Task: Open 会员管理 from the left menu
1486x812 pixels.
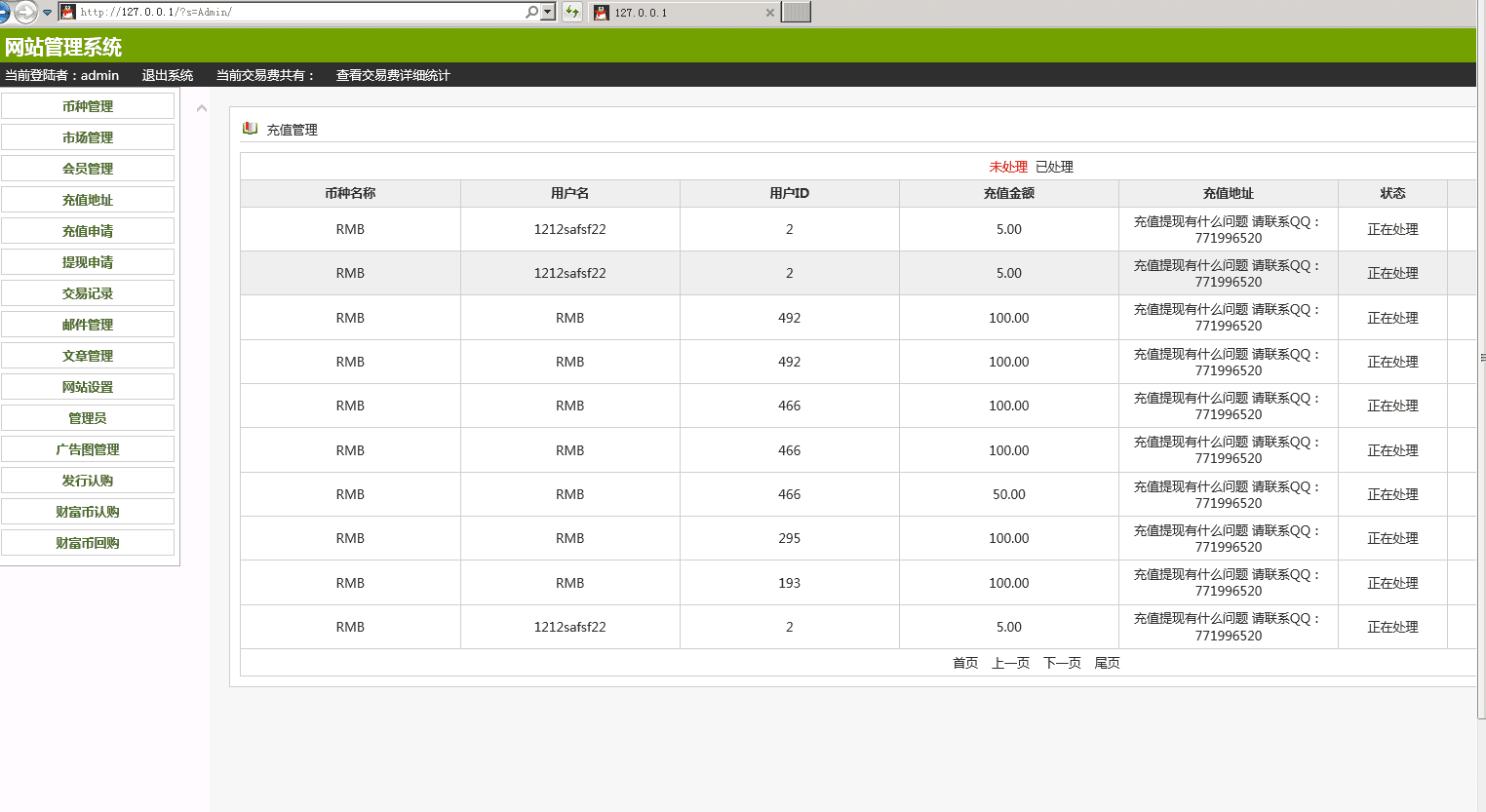Action: (88, 169)
